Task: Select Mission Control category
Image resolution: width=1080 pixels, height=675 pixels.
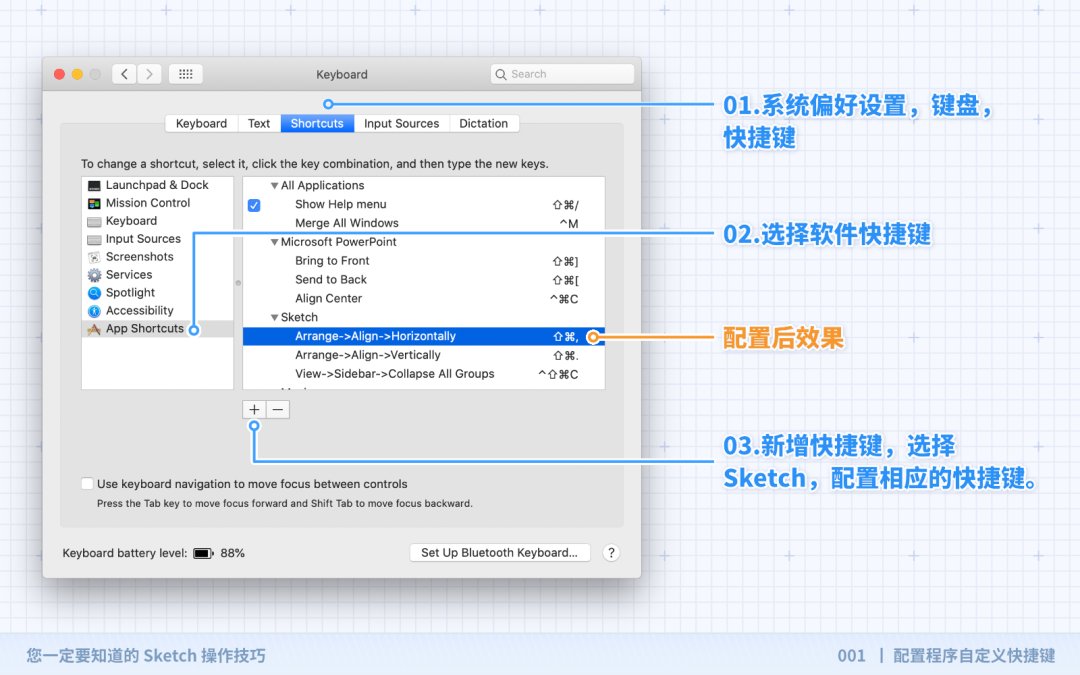Action: [x=158, y=203]
